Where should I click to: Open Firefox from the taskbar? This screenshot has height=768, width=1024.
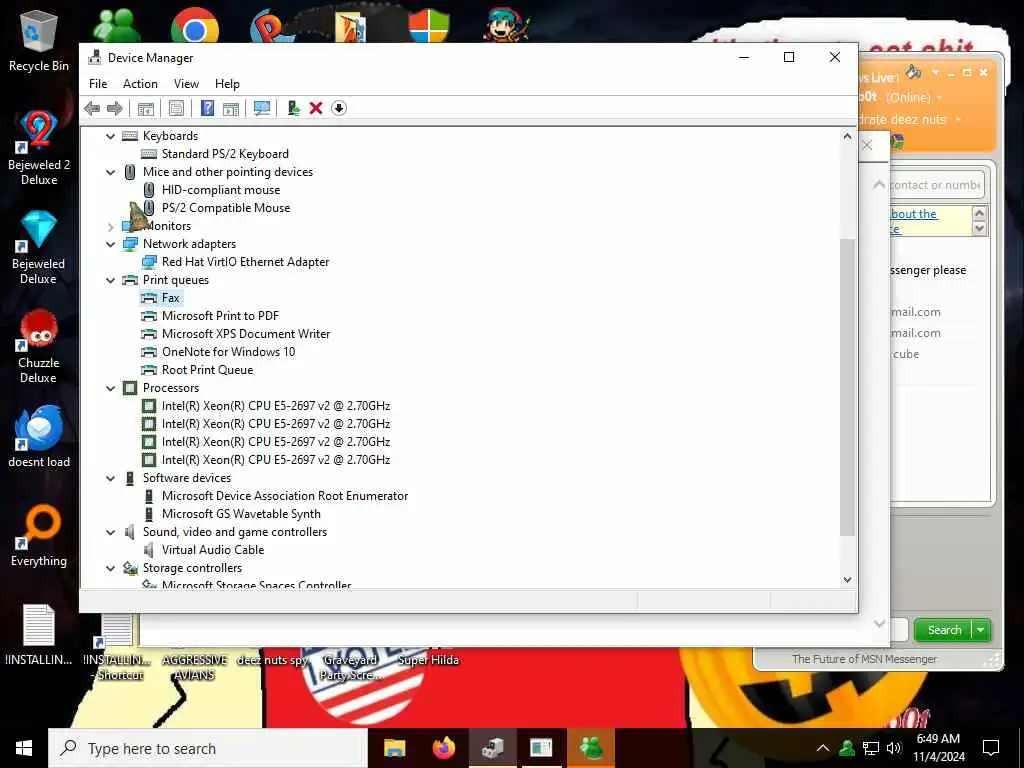pyautogui.click(x=444, y=748)
